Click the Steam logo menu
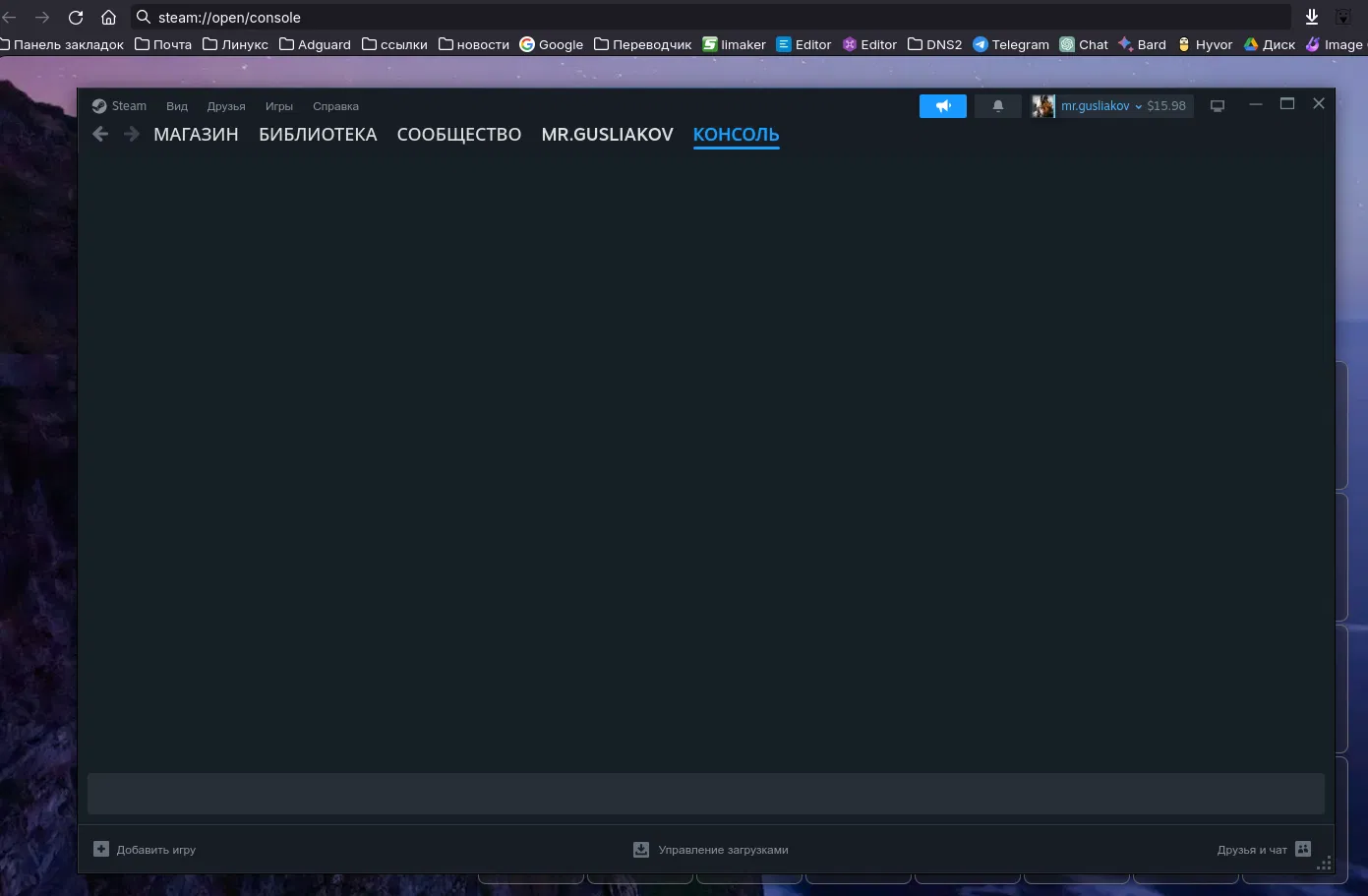The height and width of the screenshot is (896, 1368). click(x=119, y=106)
